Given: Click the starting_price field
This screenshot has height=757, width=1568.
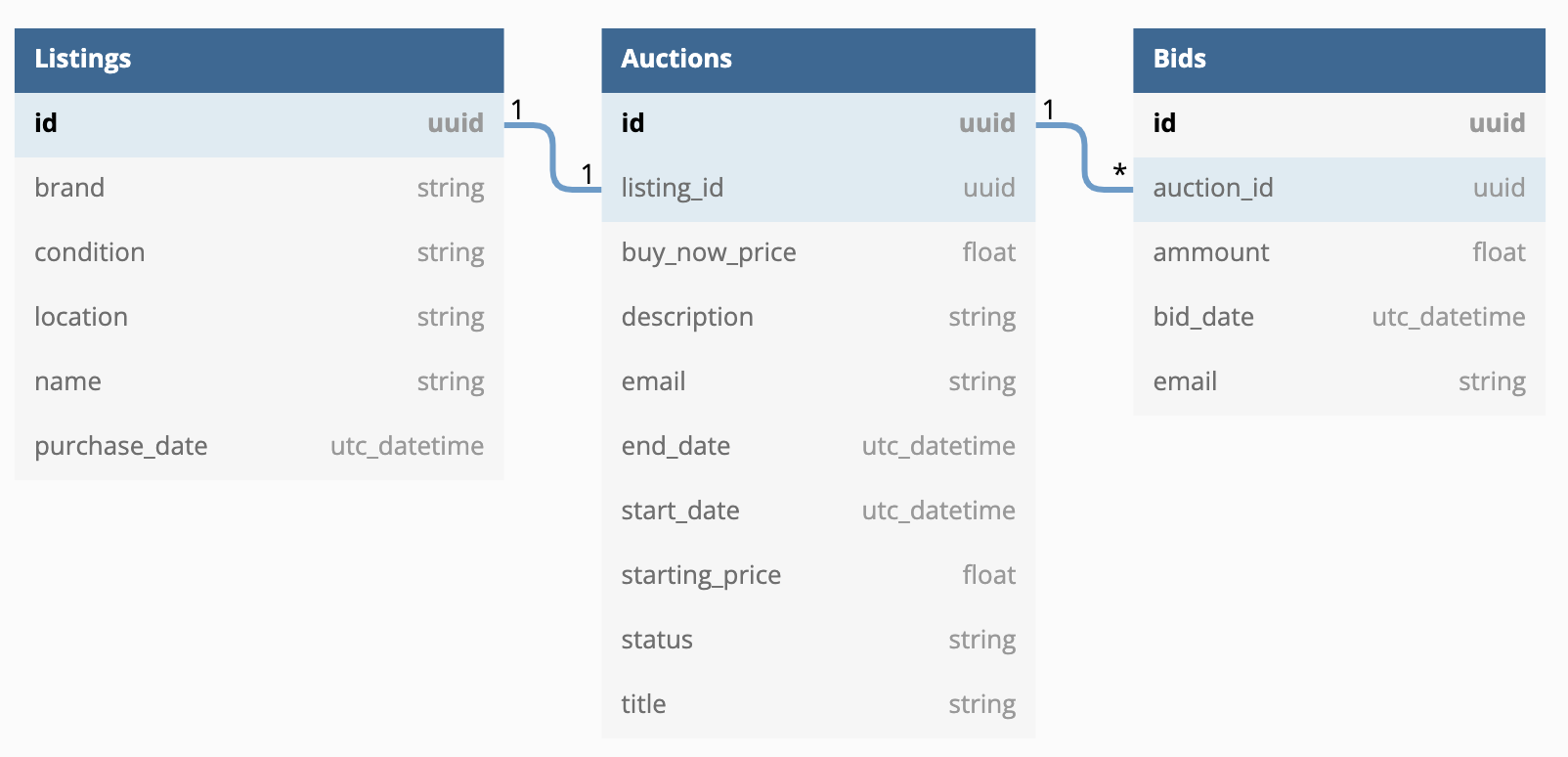Looking at the screenshot, I should tap(818, 576).
